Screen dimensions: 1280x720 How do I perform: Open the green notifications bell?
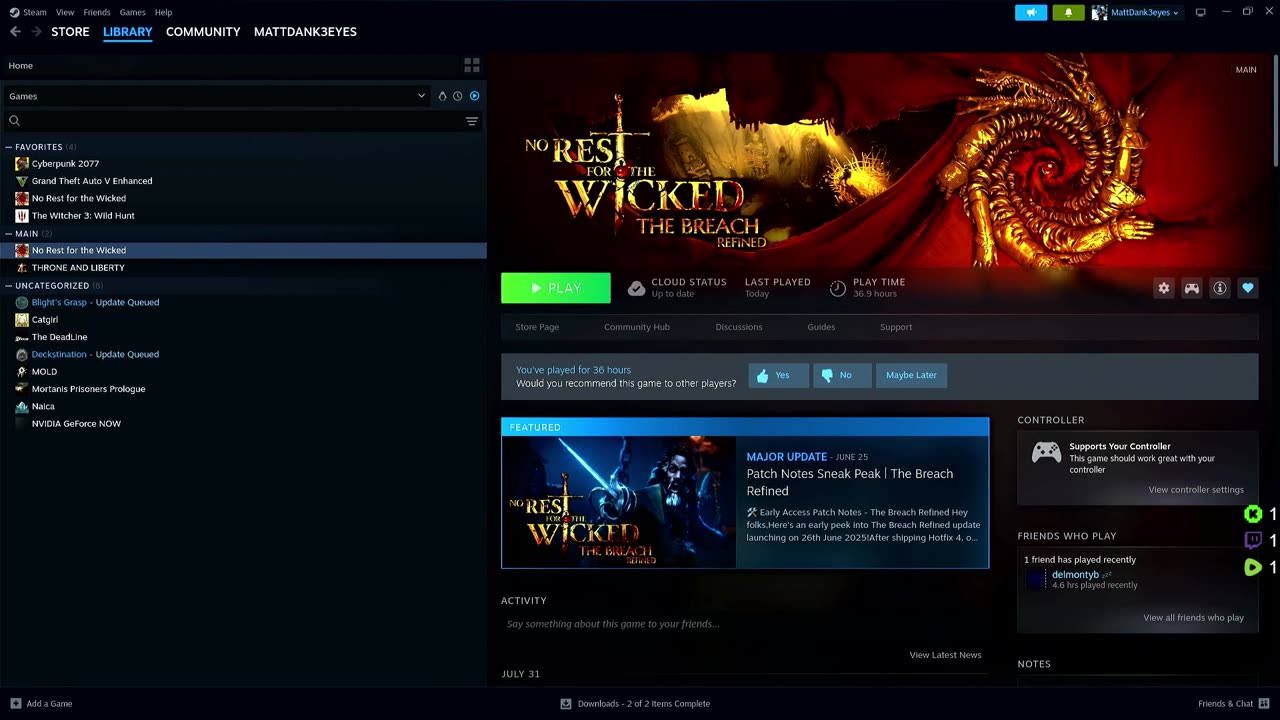(1068, 12)
